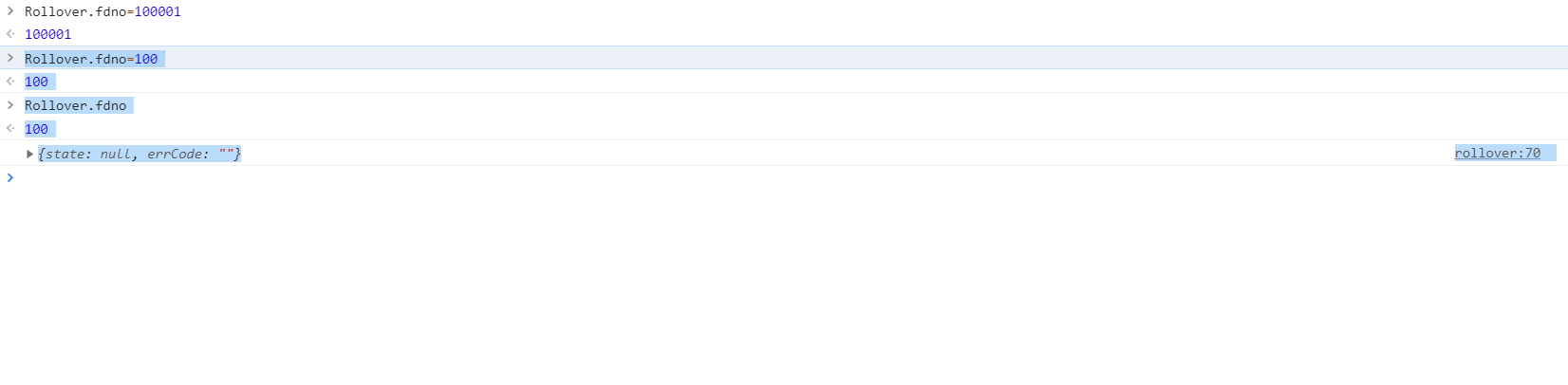This screenshot has width=1568, height=385.
Task: Click the input chevron beside highlighted Rollover.fdno=100
Action: pyautogui.click(x=10, y=58)
